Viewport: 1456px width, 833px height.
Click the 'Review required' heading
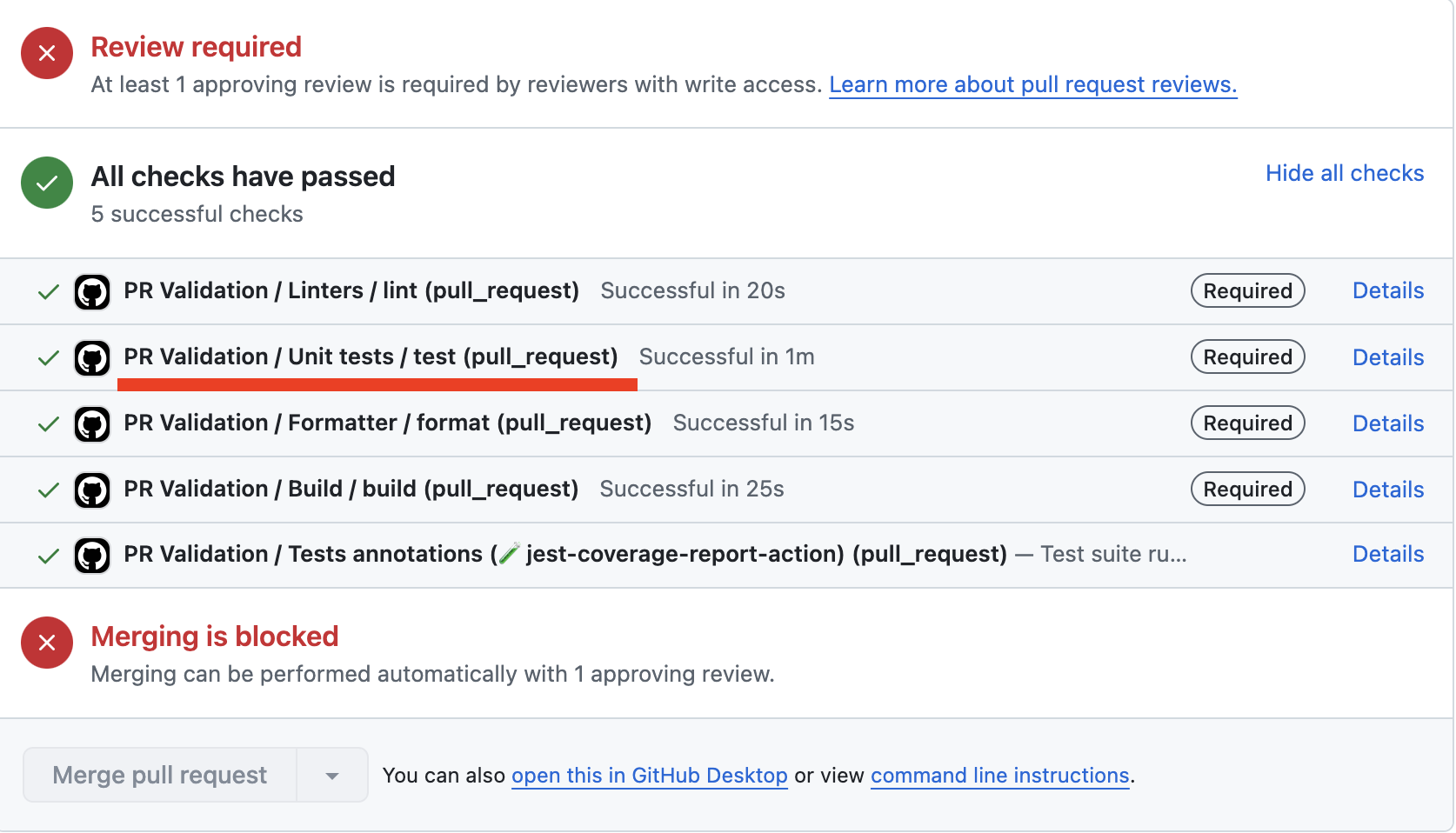click(196, 47)
